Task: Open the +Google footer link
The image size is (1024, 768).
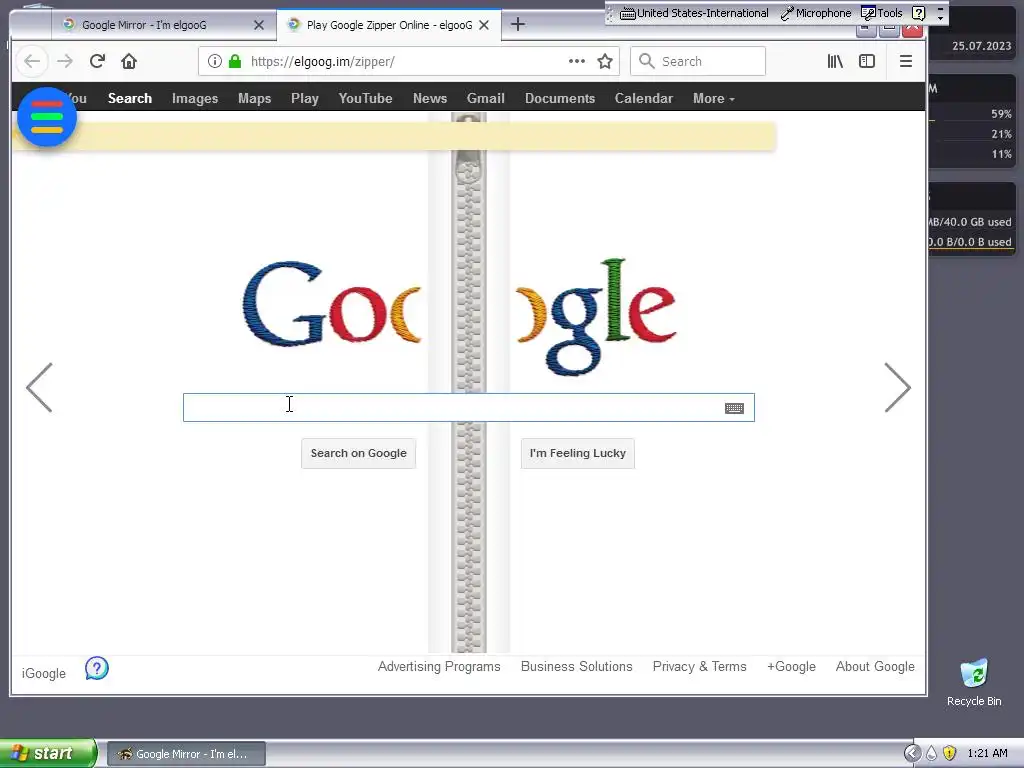Action: click(x=792, y=667)
